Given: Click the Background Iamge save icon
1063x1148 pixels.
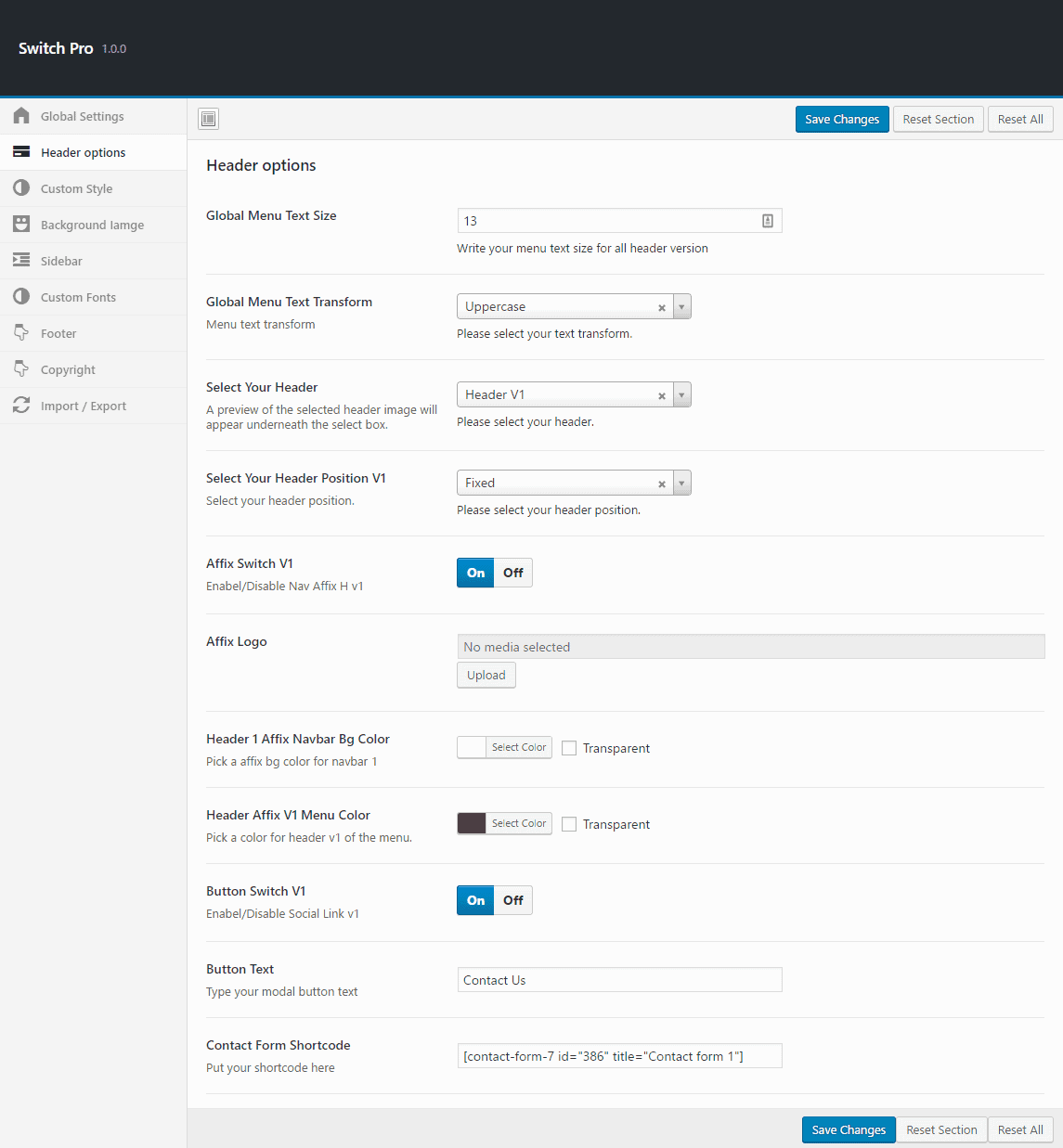Looking at the screenshot, I should [21, 225].
